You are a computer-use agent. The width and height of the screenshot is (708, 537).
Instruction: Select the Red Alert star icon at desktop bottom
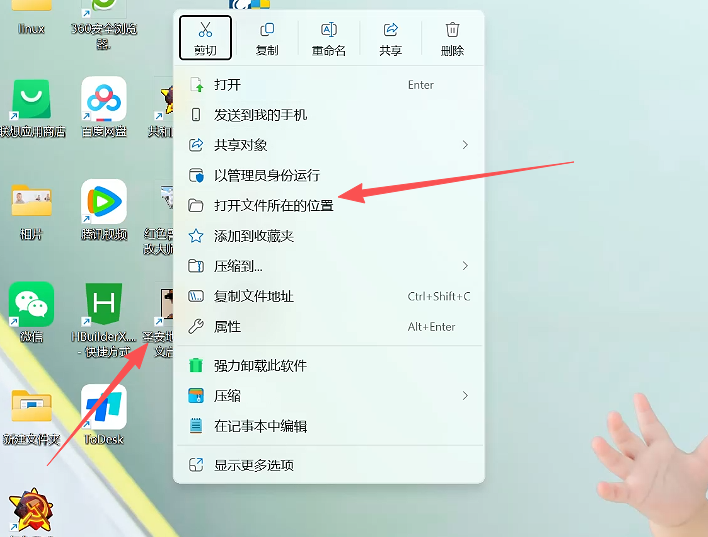[x=32, y=512]
